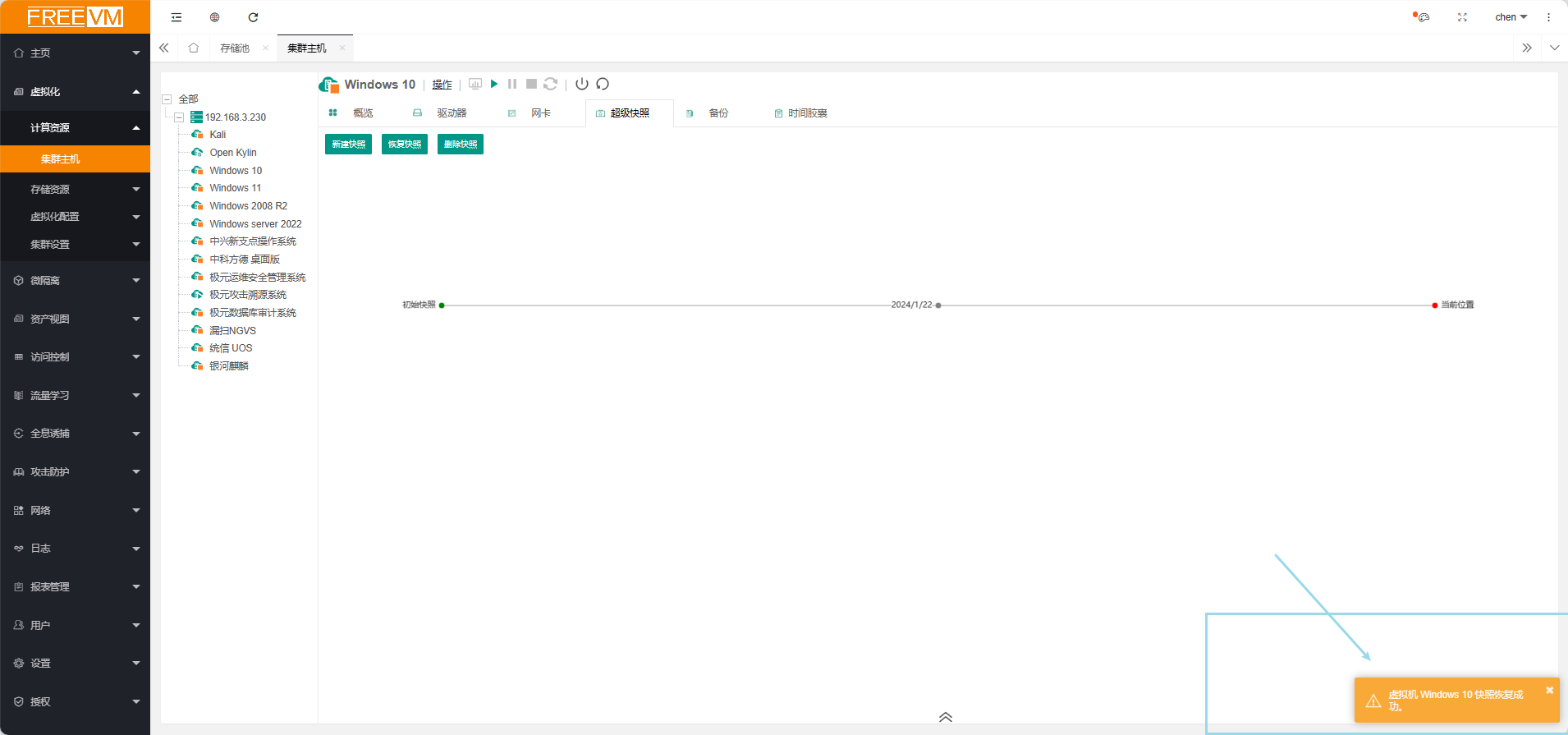This screenshot has width=1568, height=735.
Task: Select the 超级快照 tab
Action: pos(630,113)
